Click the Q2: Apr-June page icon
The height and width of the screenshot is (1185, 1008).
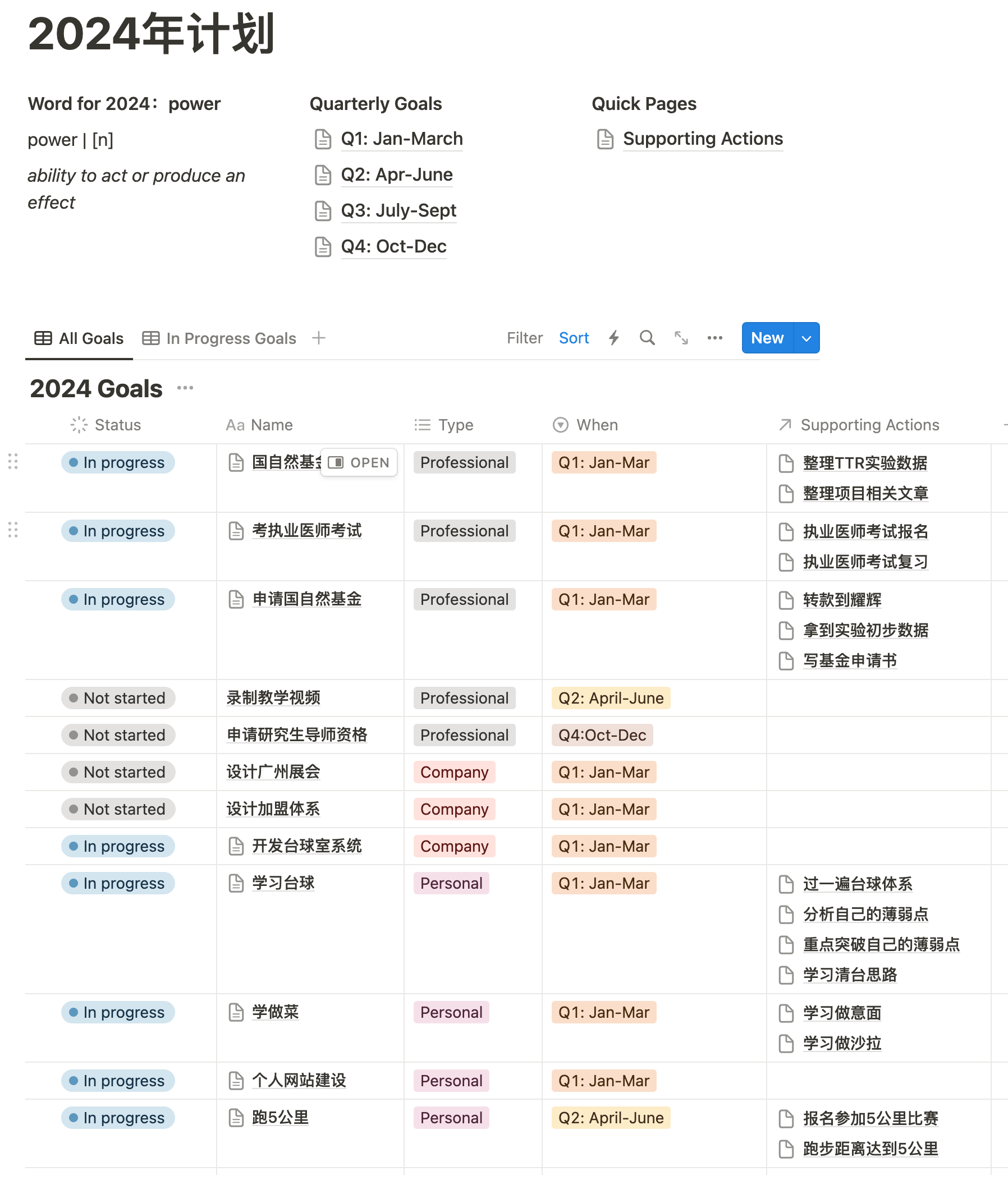pyautogui.click(x=323, y=175)
